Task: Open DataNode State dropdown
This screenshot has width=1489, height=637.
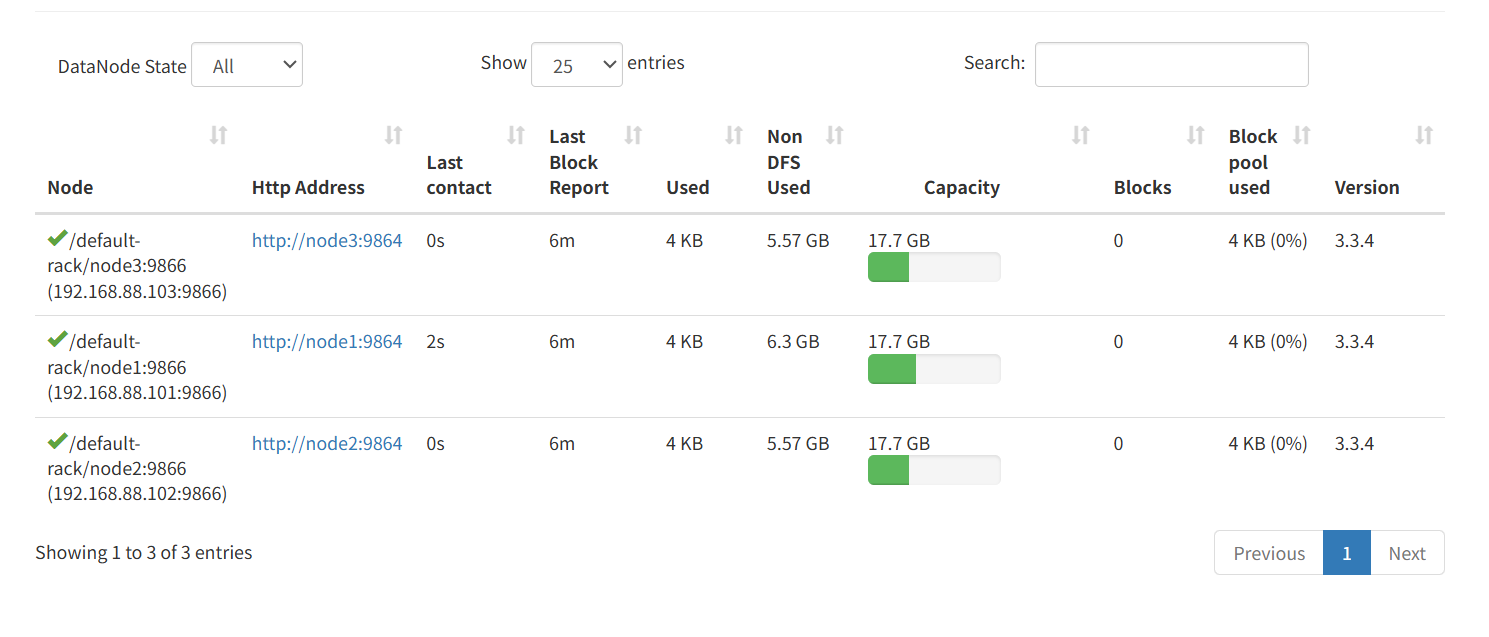Action: pyautogui.click(x=247, y=65)
